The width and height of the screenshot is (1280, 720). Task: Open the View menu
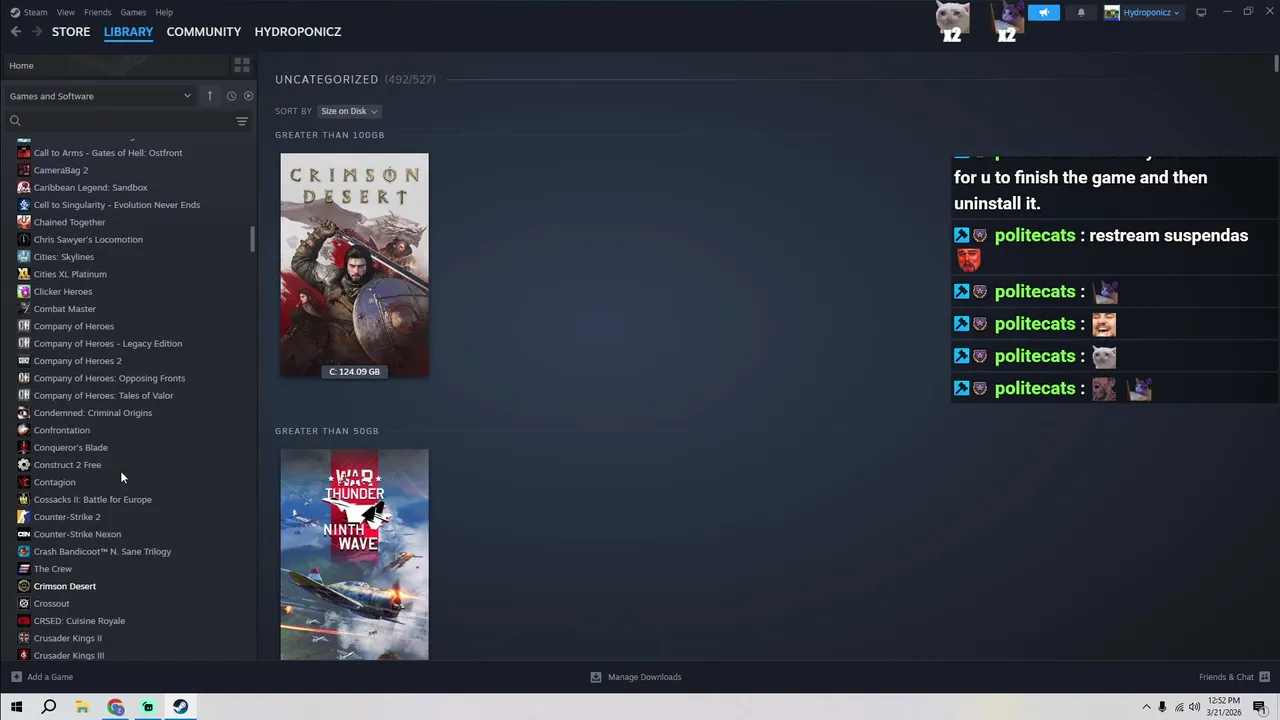pos(66,12)
